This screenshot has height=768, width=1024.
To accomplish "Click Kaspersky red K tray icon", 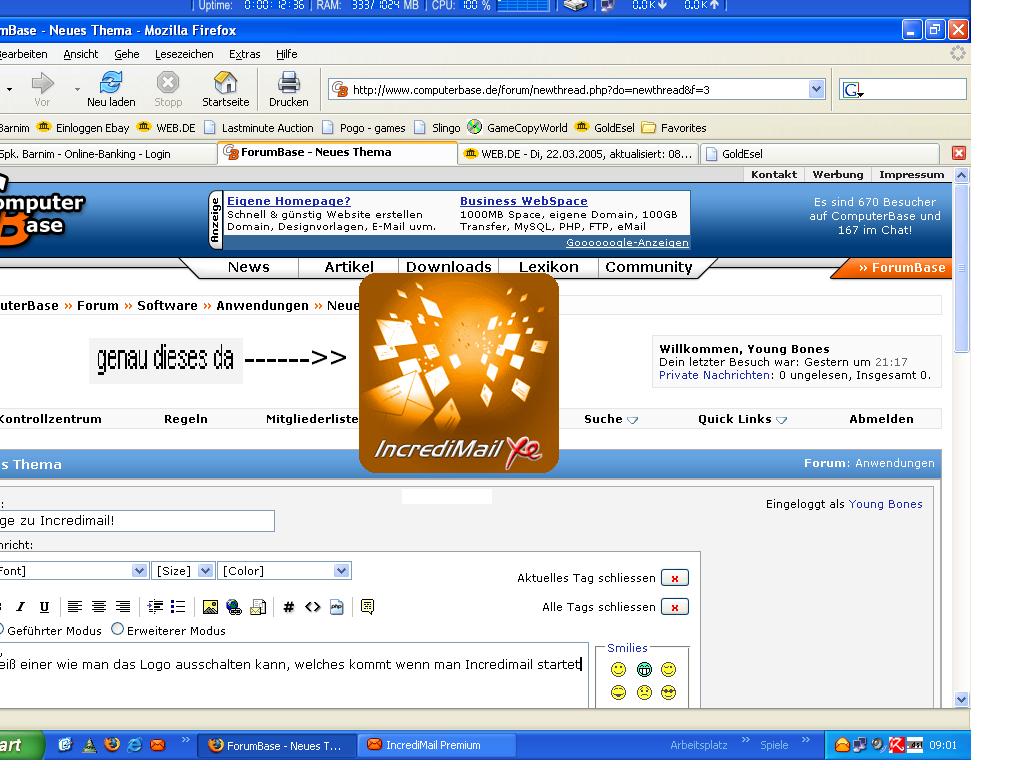I will (897, 744).
